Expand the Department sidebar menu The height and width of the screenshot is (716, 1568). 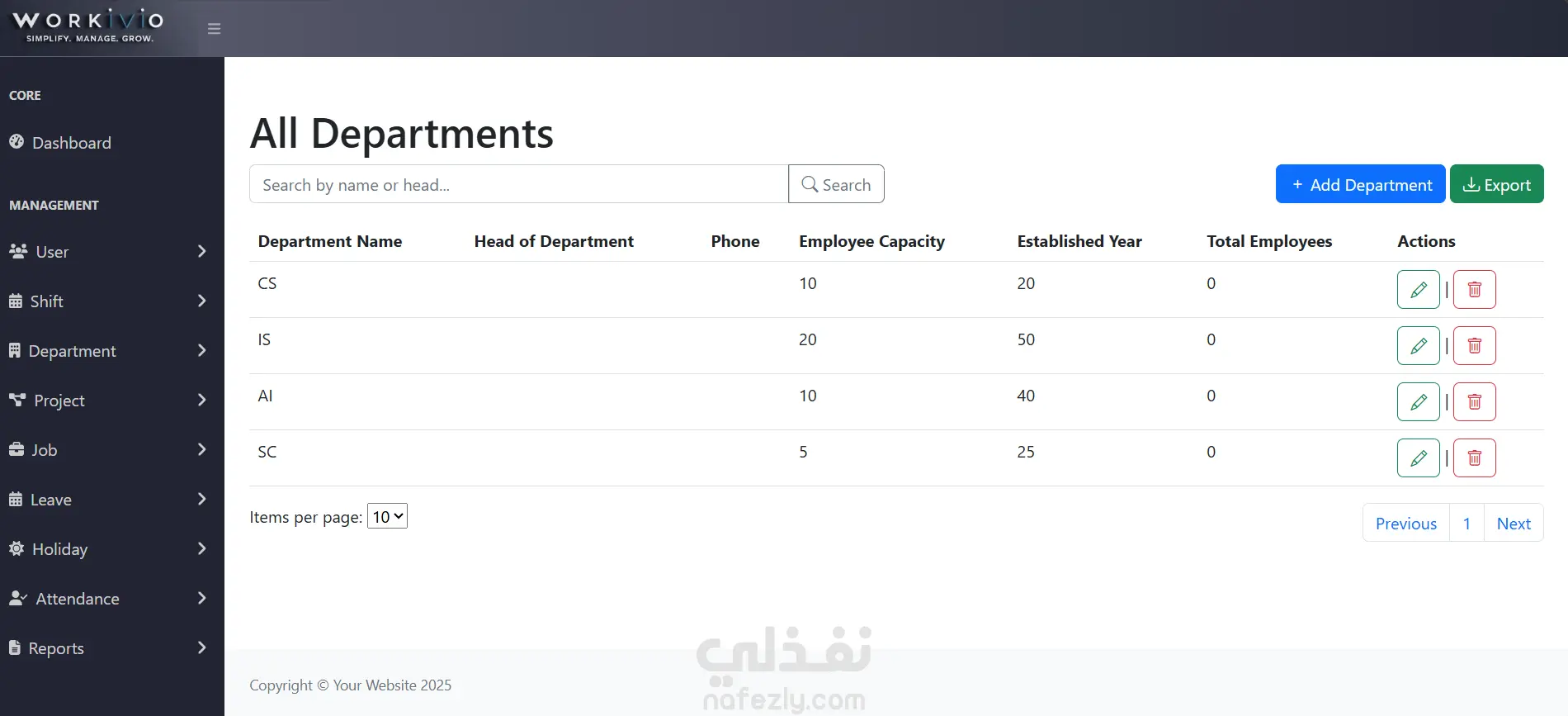(x=112, y=351)
